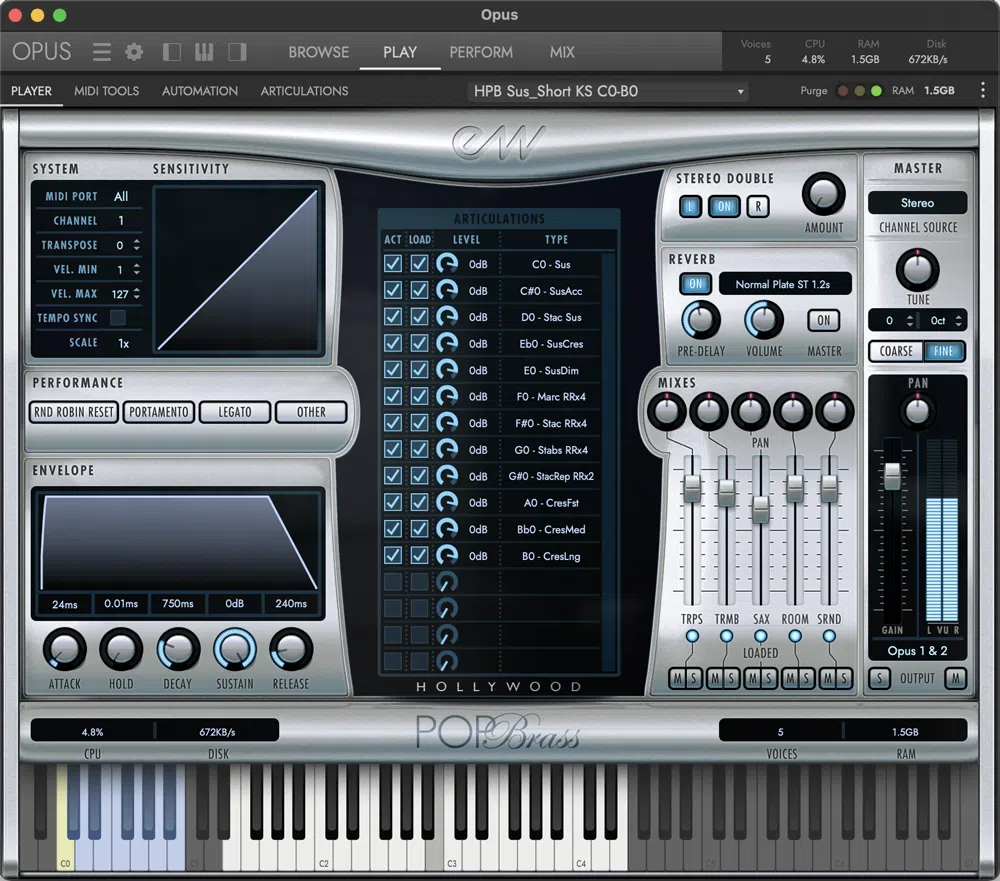Mute the TRPS mix channel
Viewport: 1000px width, 881px height.
pos(678,679)
